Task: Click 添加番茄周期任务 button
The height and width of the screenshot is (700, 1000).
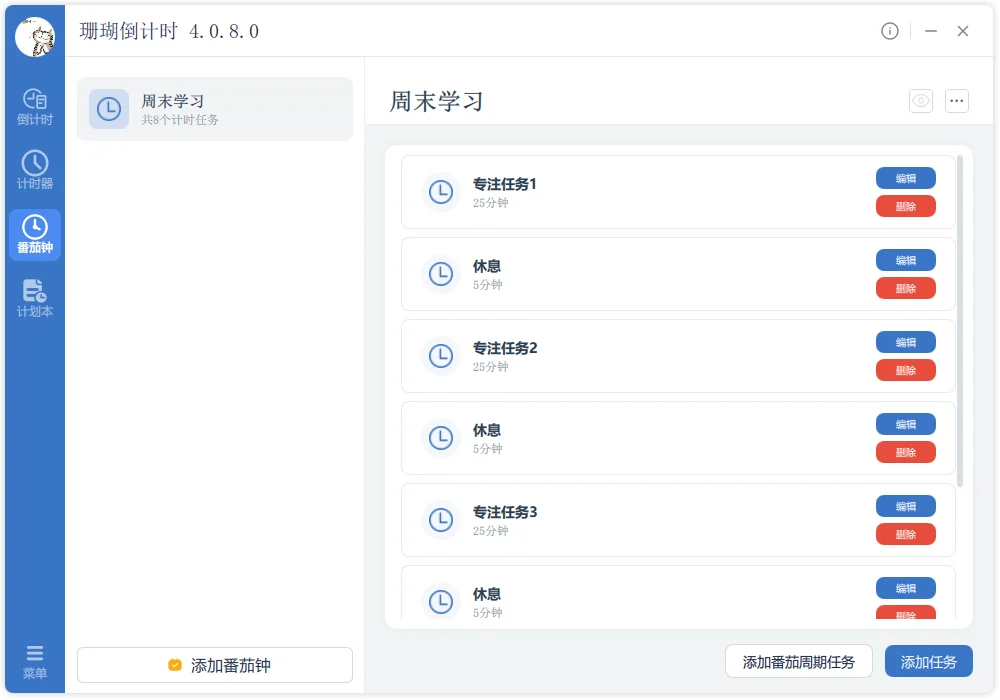Action: coord(798,662)
